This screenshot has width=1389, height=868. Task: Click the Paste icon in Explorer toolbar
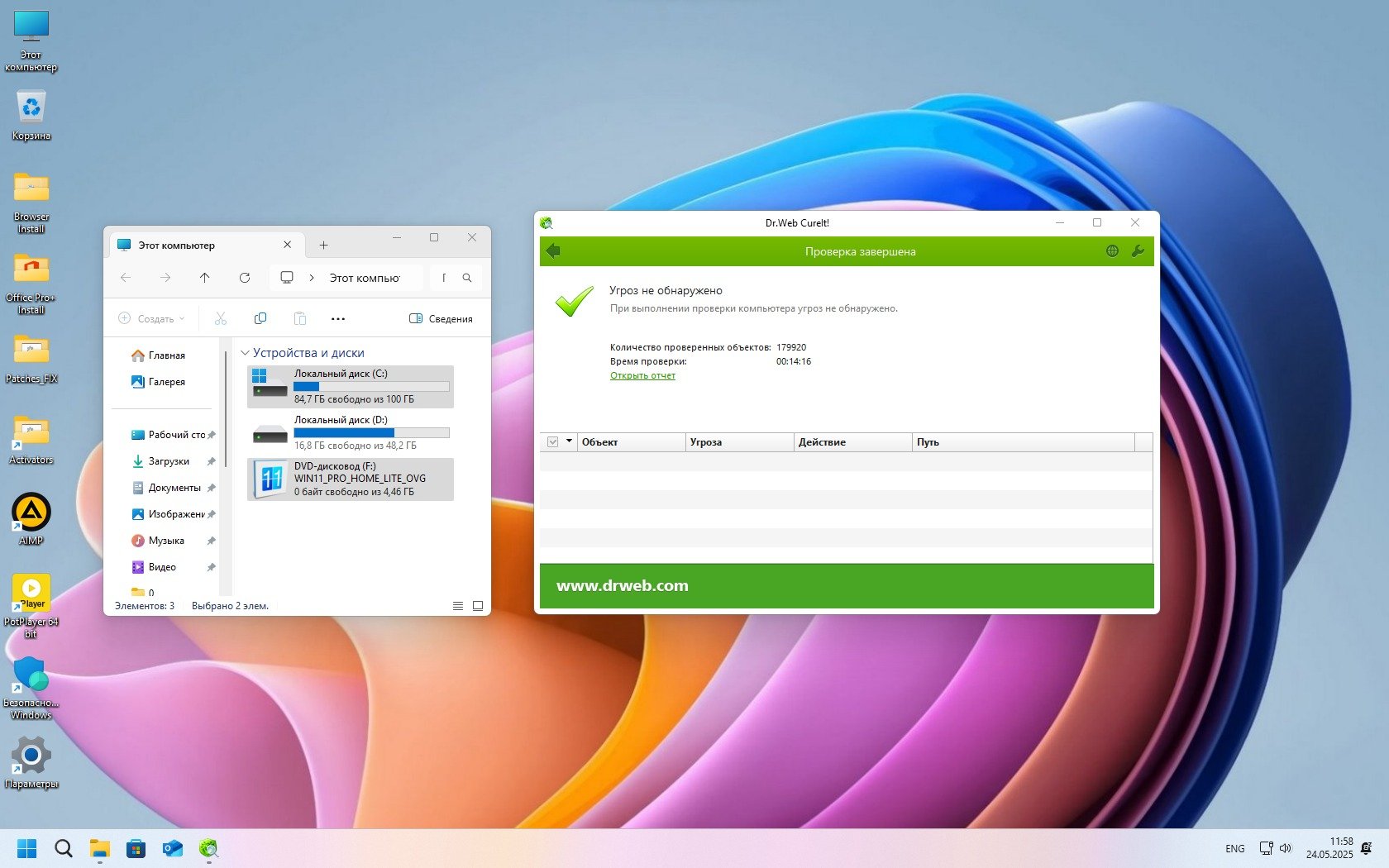pyautogui.click(x=300, y=318)
